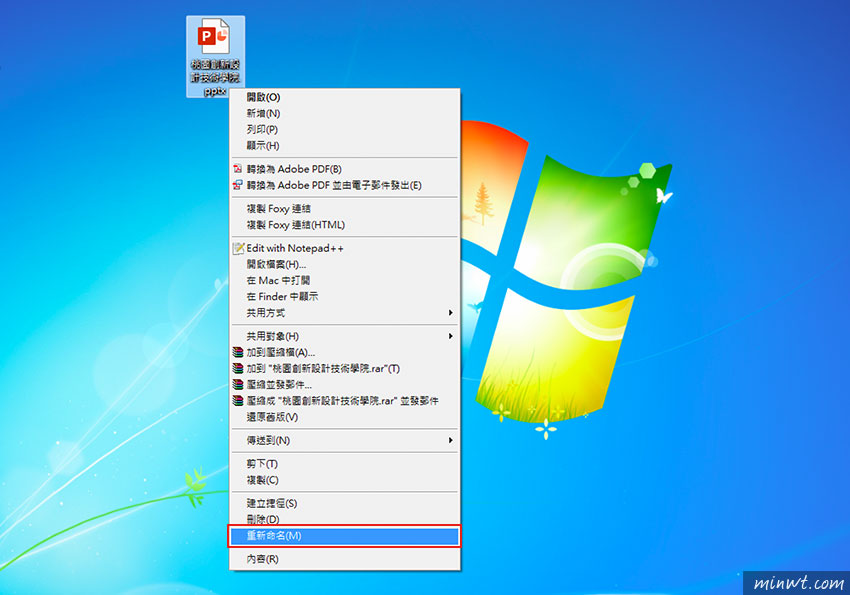Choose 在 Mac 中打開
The image size is (850, 595).
(345, 281)
